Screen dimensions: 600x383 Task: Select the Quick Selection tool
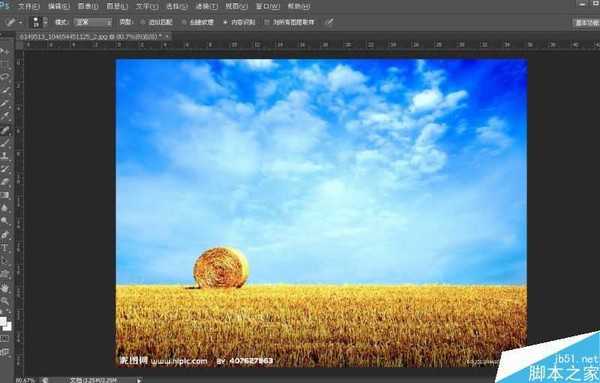pyautogui.click(x=5, y=91)
